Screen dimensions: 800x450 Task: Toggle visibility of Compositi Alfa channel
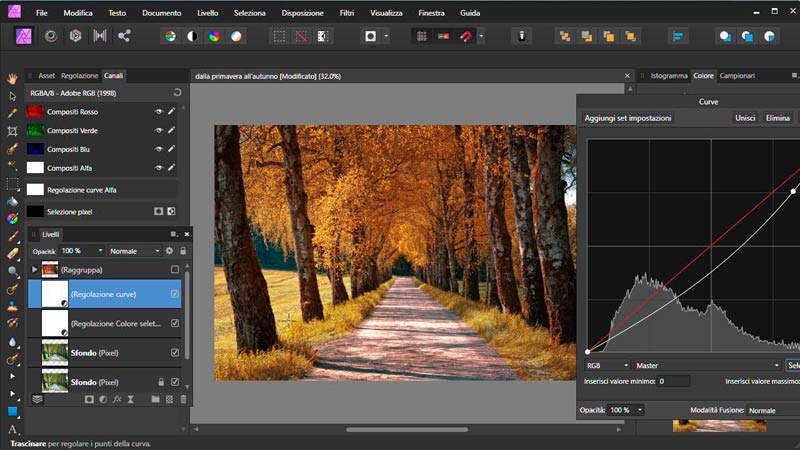tap(159, 168)
